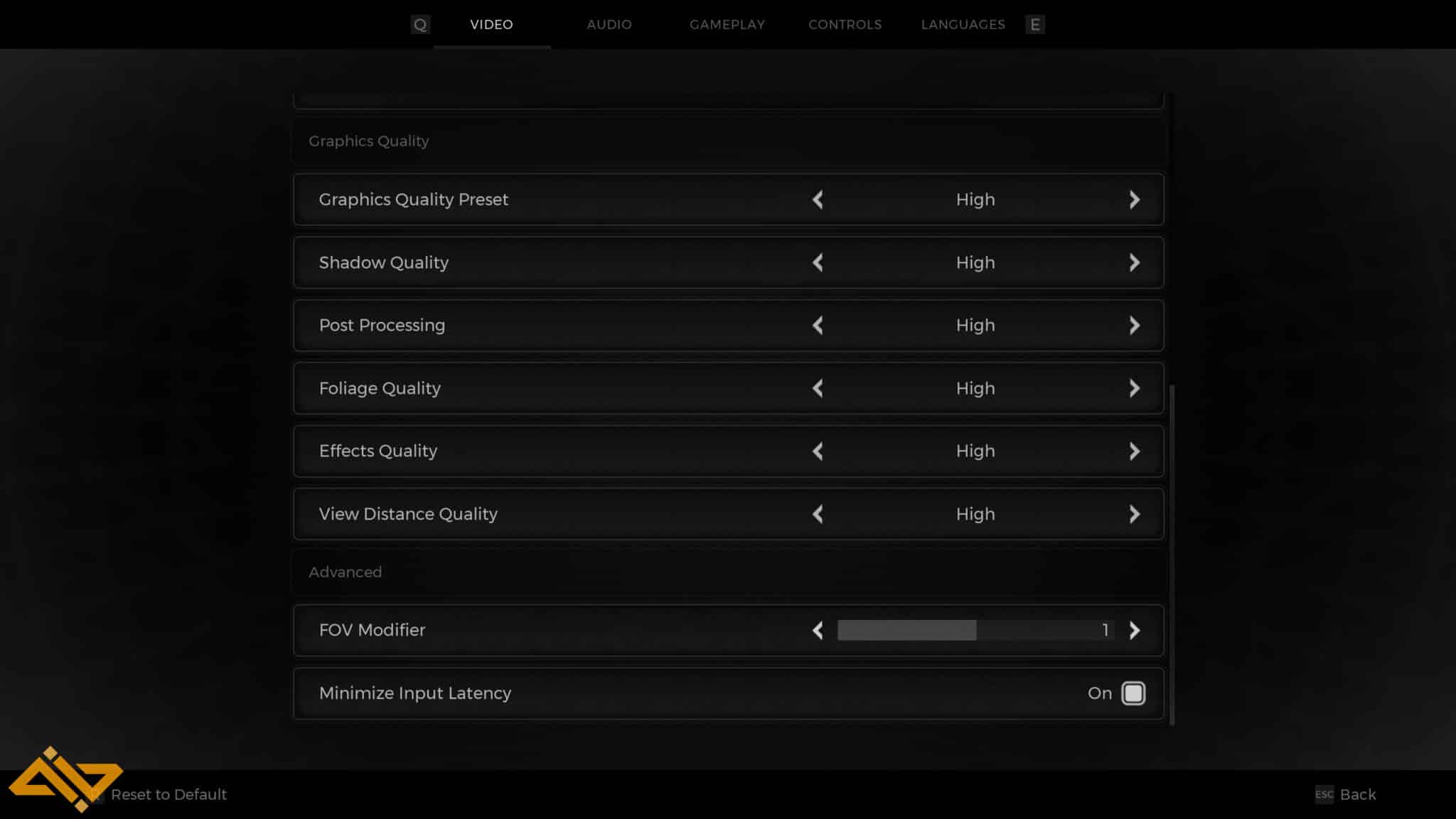Click the Advanced section header
The image size is (1456, 819).
(x=345, y=572)
